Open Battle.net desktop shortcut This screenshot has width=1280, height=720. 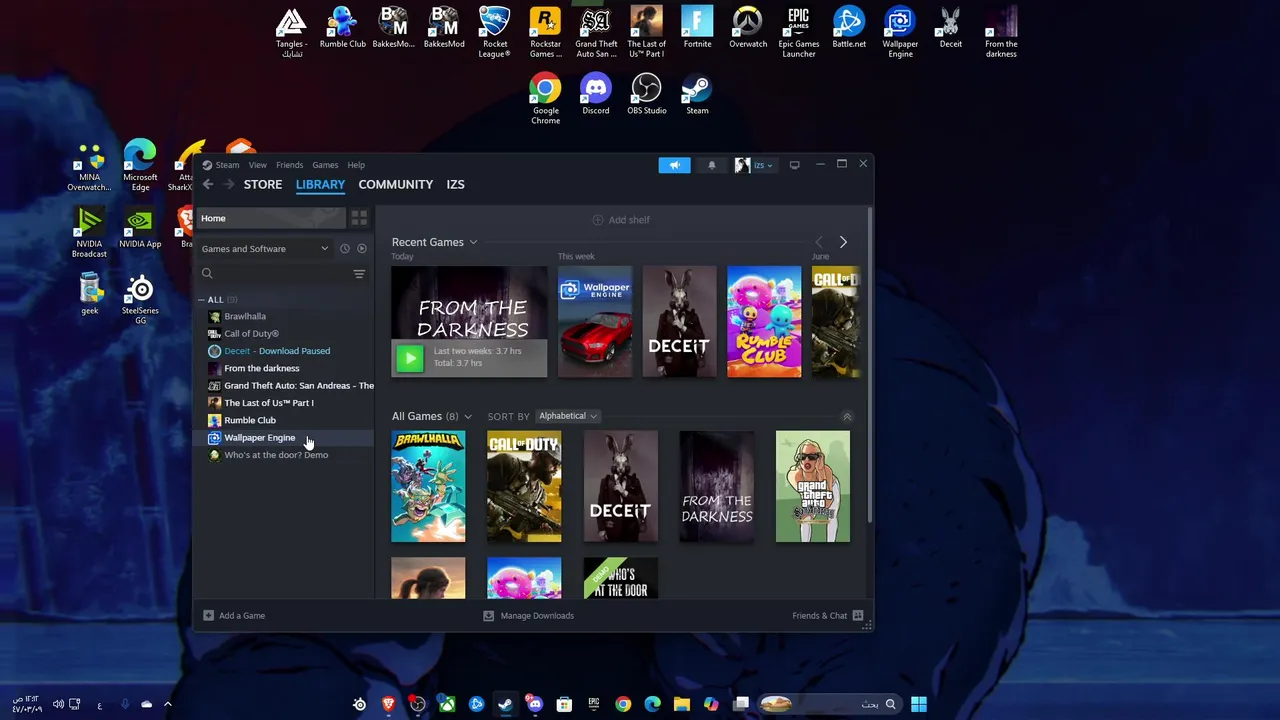point(849,29)
